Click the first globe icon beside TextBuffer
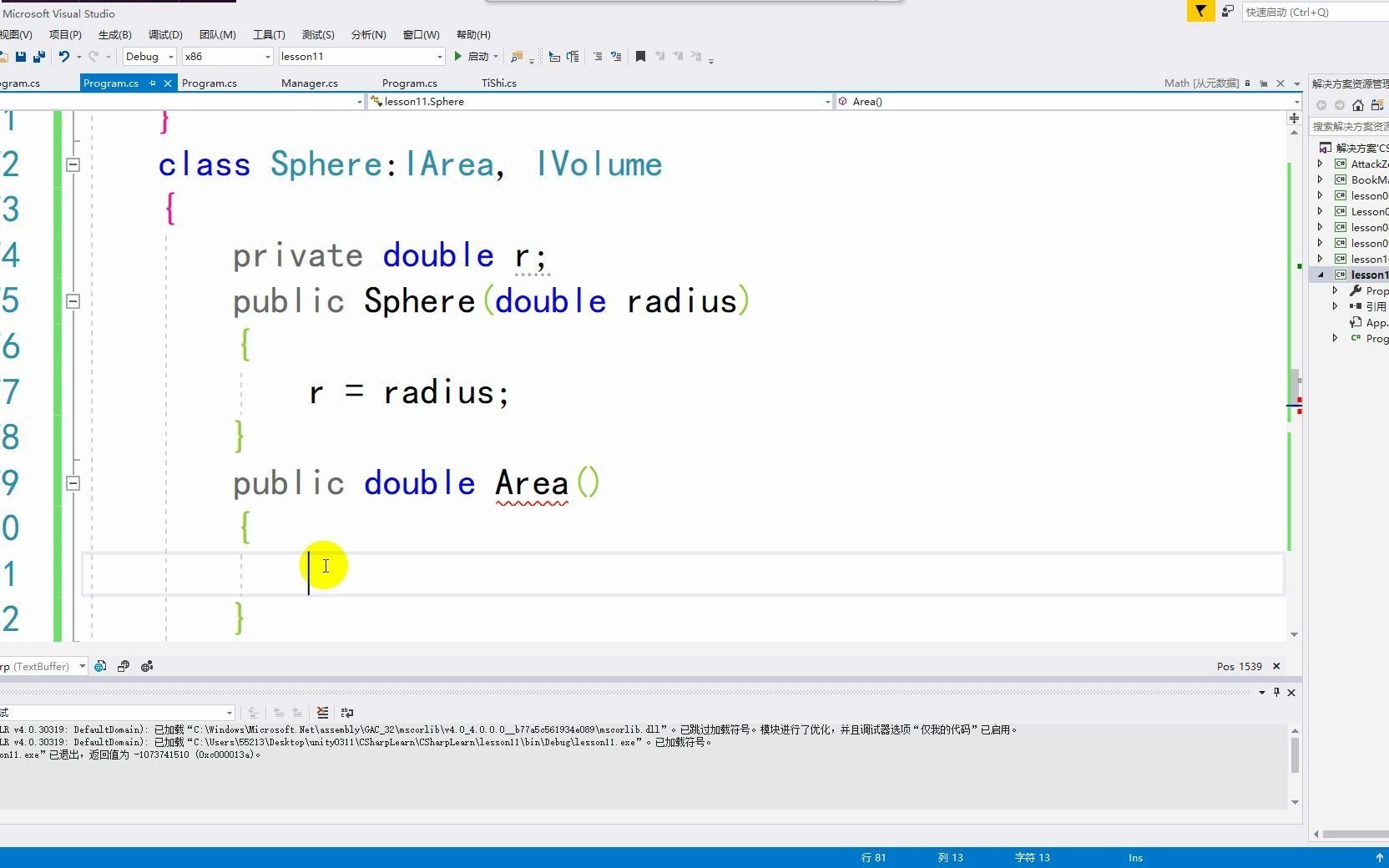Viewport: 1389px width, 868px height. point(100,666)
